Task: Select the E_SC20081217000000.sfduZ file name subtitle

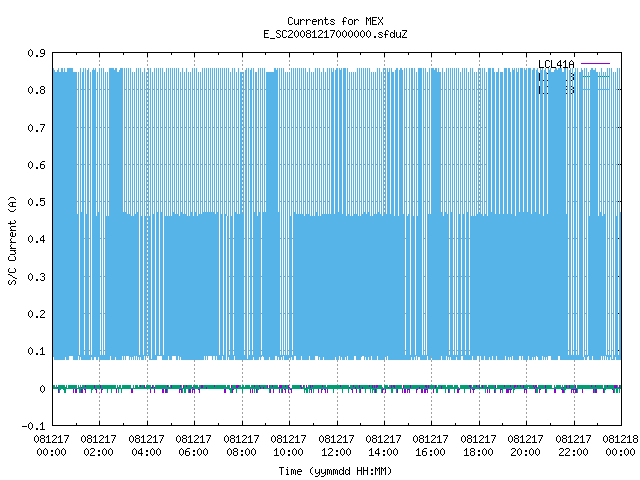Action: [335, 34]
